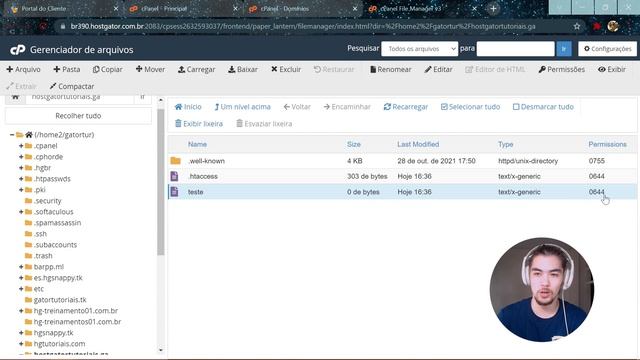
Task: Open Permissões for the selected file
Action: (x=561, y=69)
